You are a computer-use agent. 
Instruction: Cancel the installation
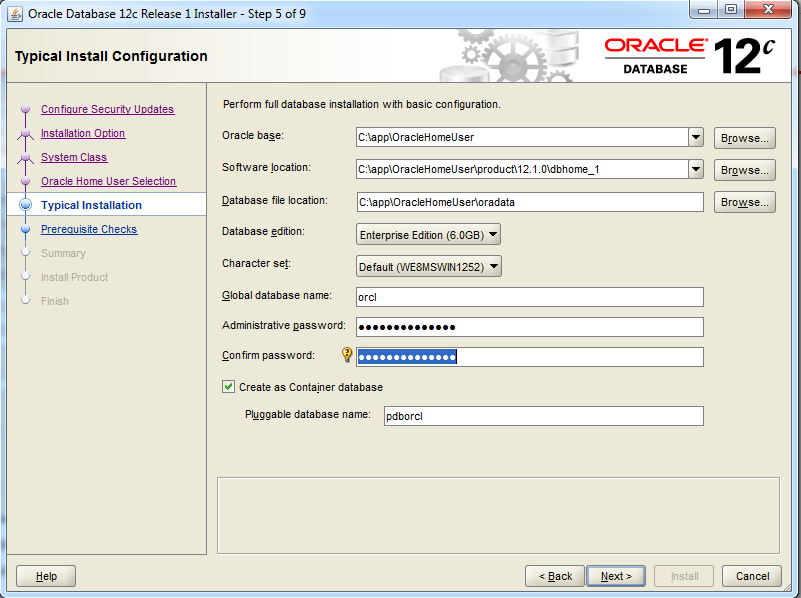(752, 576)
